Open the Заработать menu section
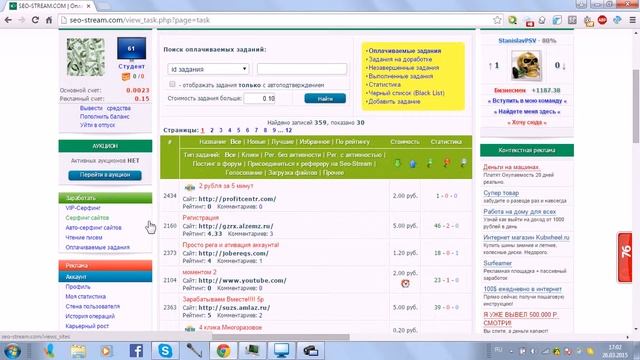The image size is (640, 360). [105, 198]
